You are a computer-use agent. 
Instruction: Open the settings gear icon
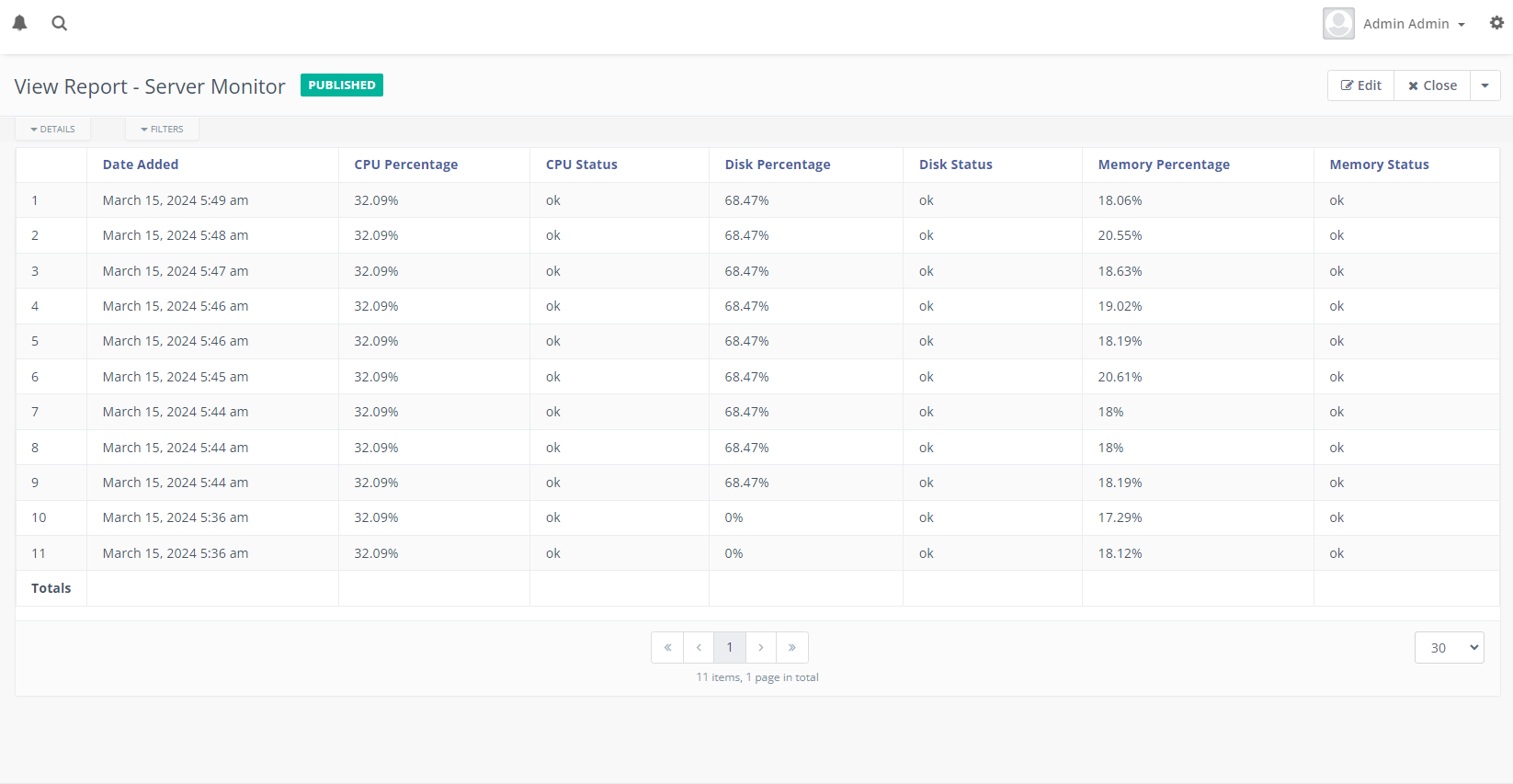click(x=1496, y=23)
